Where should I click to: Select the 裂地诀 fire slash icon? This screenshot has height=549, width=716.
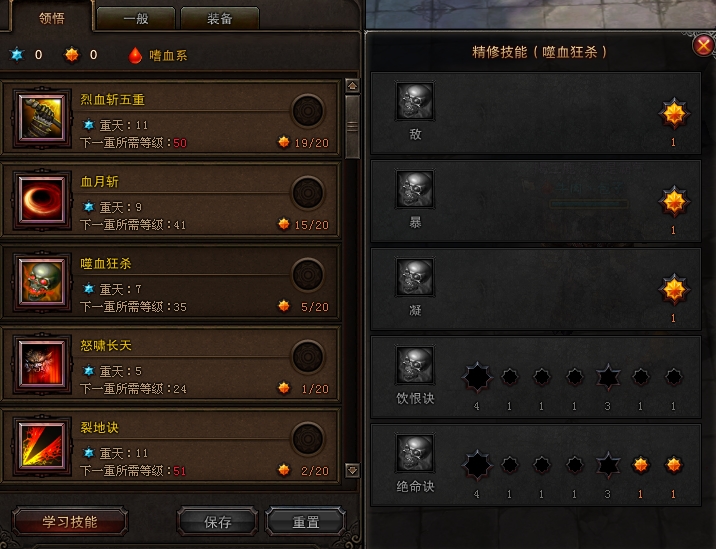coord(42,446)
